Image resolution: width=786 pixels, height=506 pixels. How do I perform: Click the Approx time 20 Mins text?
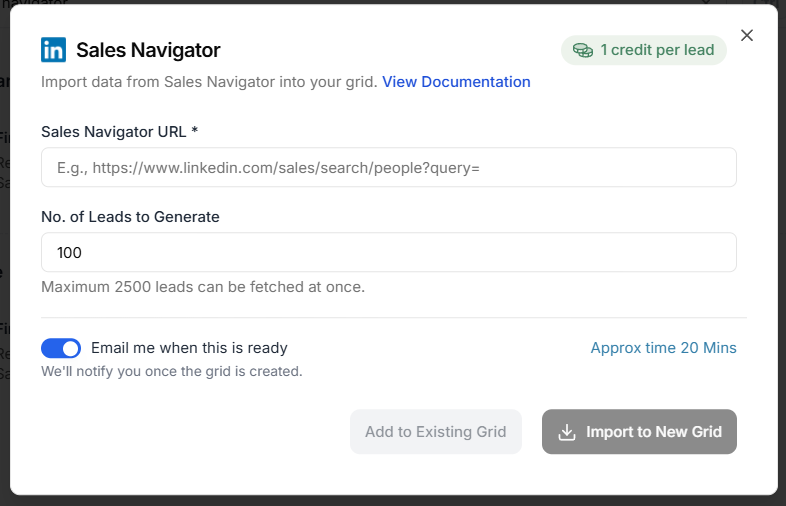(x=663, y=348)
